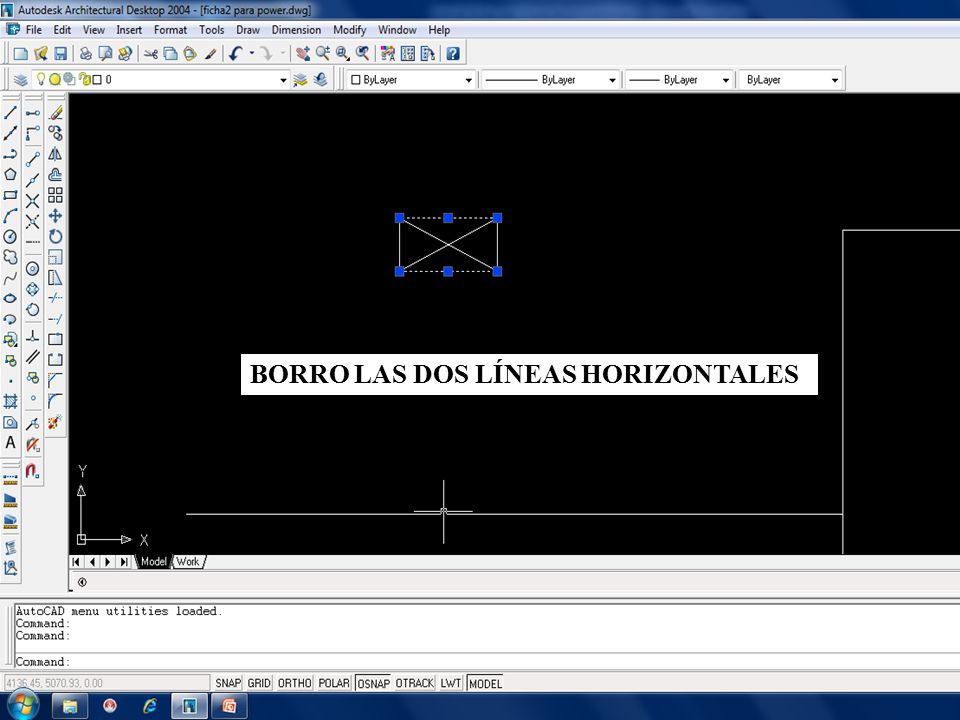Open the File menu
This screenshot has width=960, height=720.
(34, 30)
